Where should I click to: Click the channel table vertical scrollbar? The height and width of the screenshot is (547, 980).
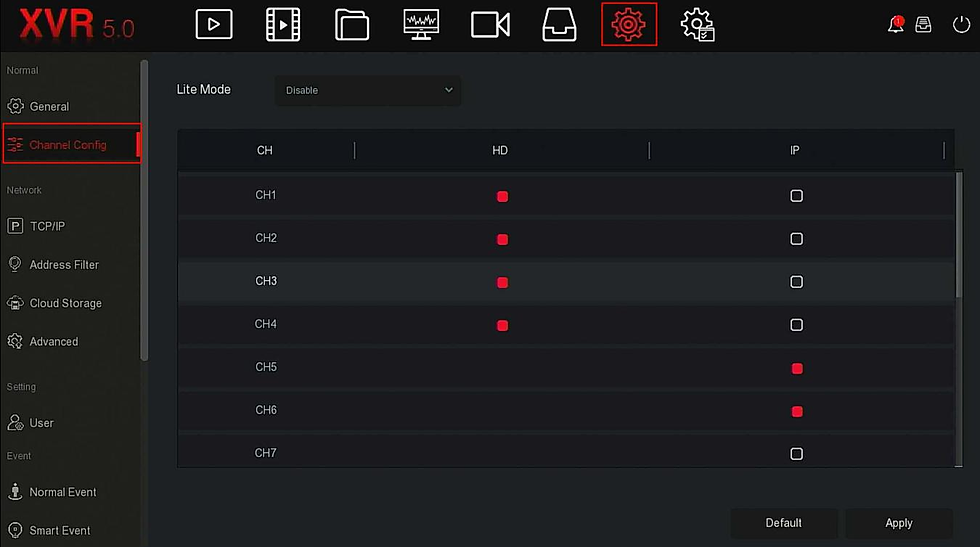pos(959,235)
